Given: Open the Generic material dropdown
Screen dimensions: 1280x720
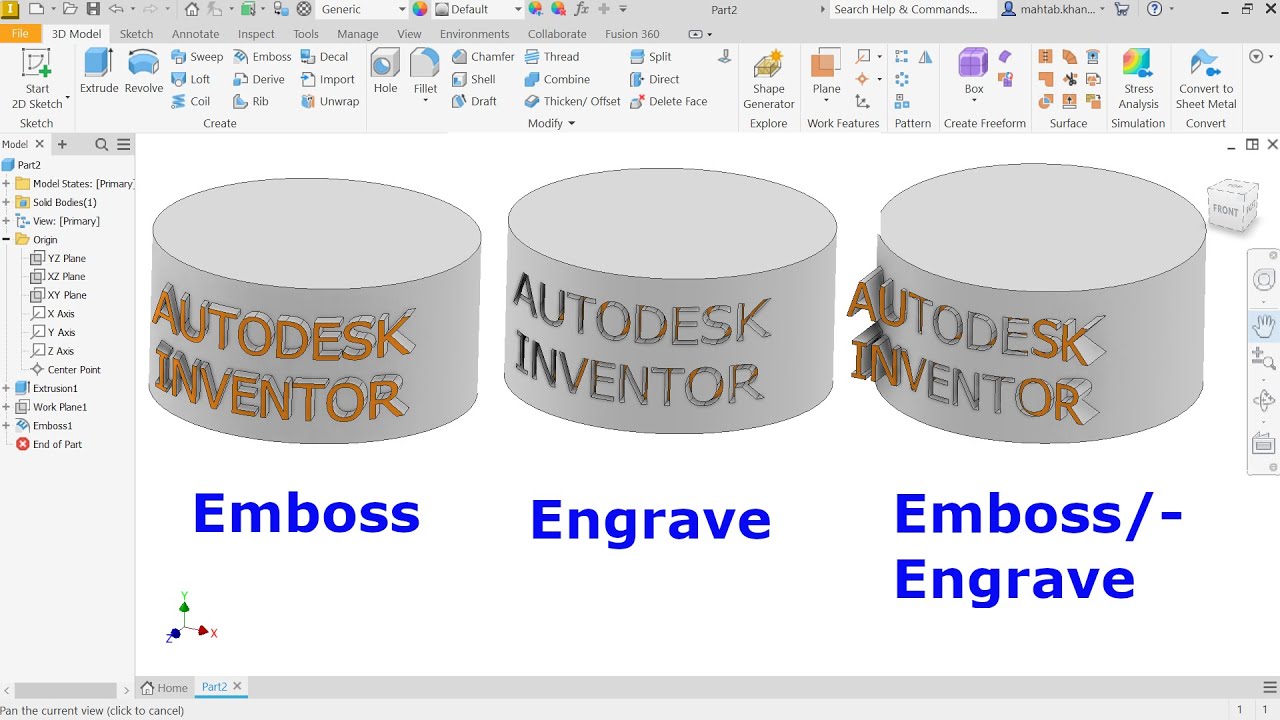Looking at the screenshot, I should pyautogui.click(x=363, y=9).
